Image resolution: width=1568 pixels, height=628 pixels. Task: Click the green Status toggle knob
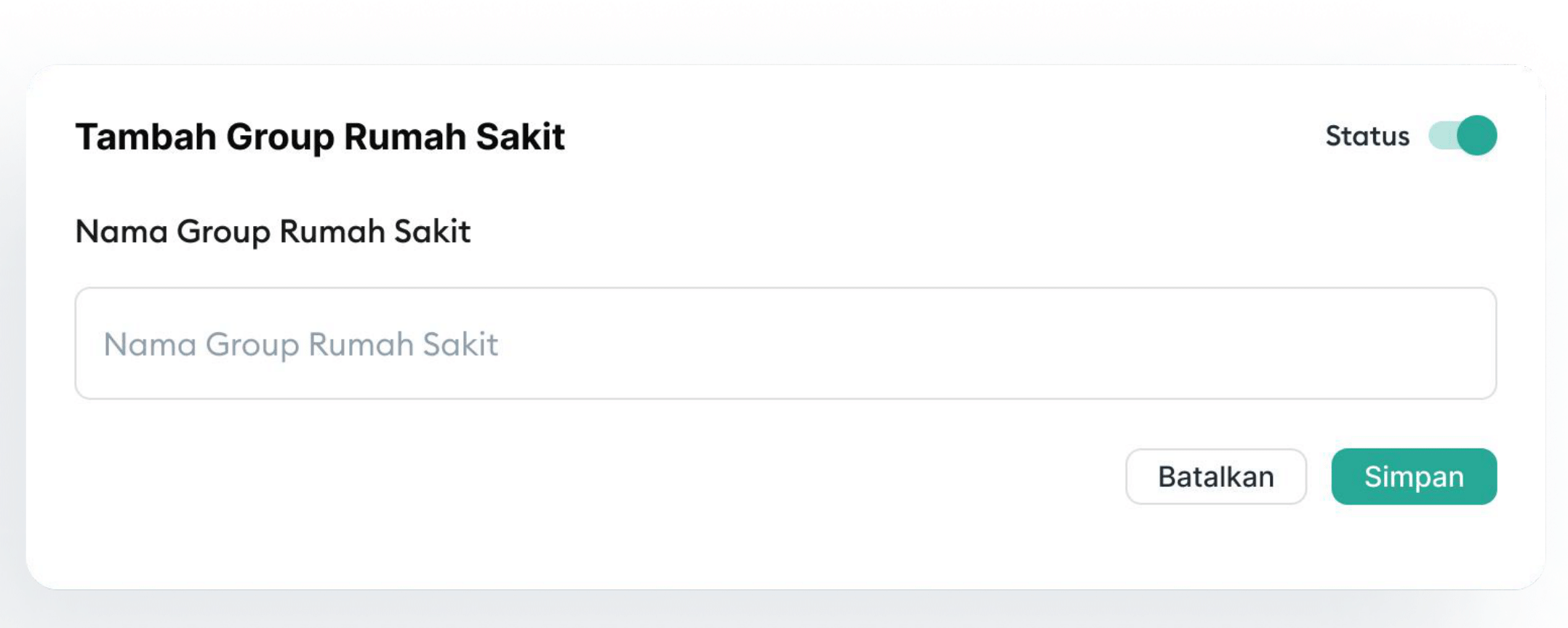coord(1477,135)
